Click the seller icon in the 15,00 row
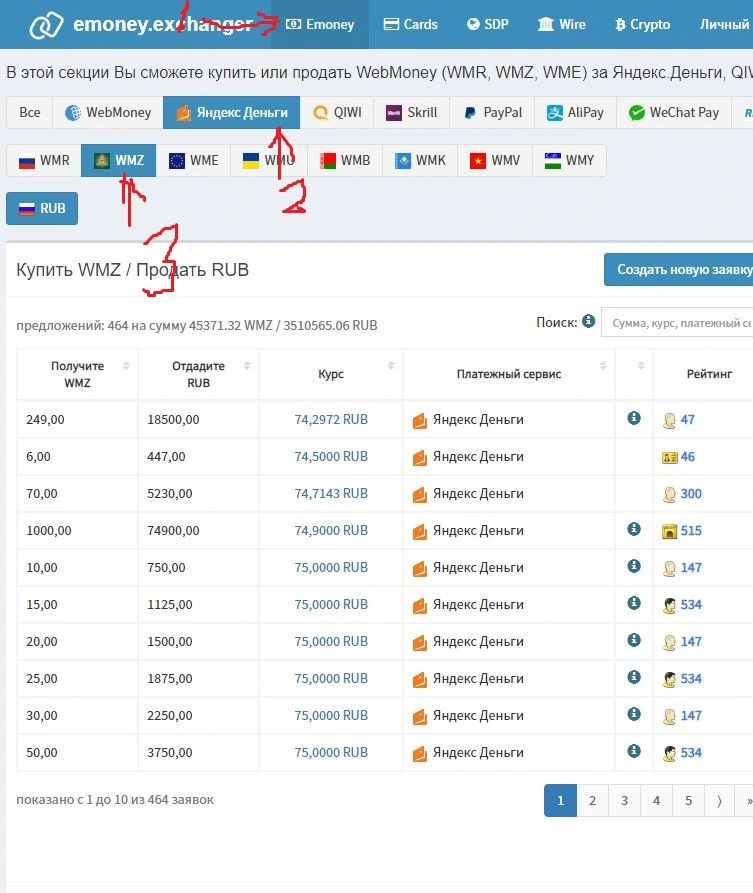Image resolution: width=753 pixels, height=893 pixels. (669, 605)
